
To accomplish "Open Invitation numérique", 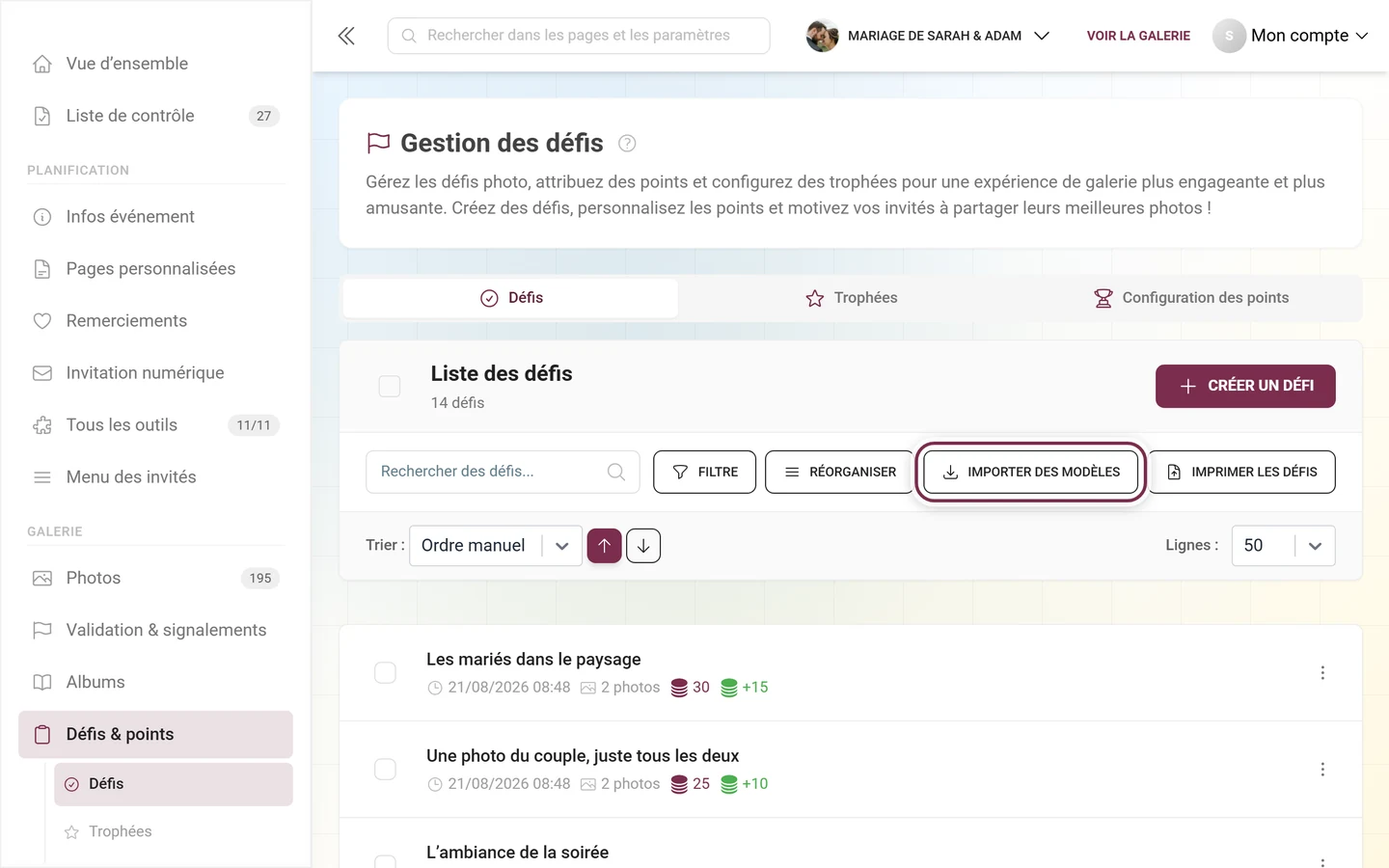I will (x=155, y=373).
